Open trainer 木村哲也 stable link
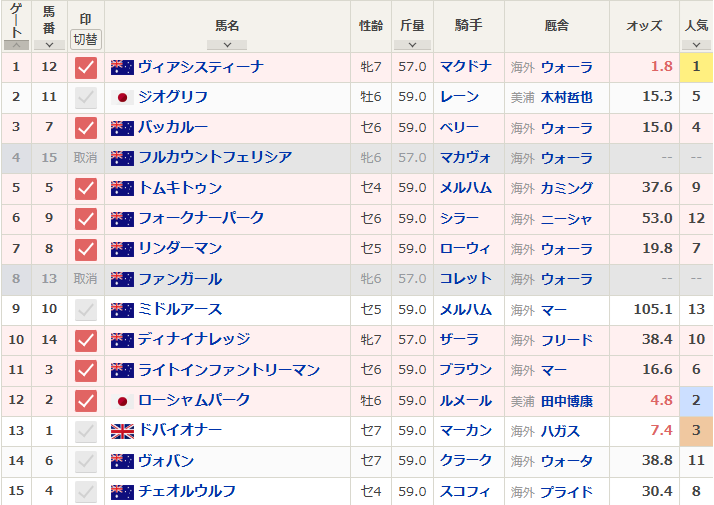Screen dimensions: 714x505 tap(566, 97)
